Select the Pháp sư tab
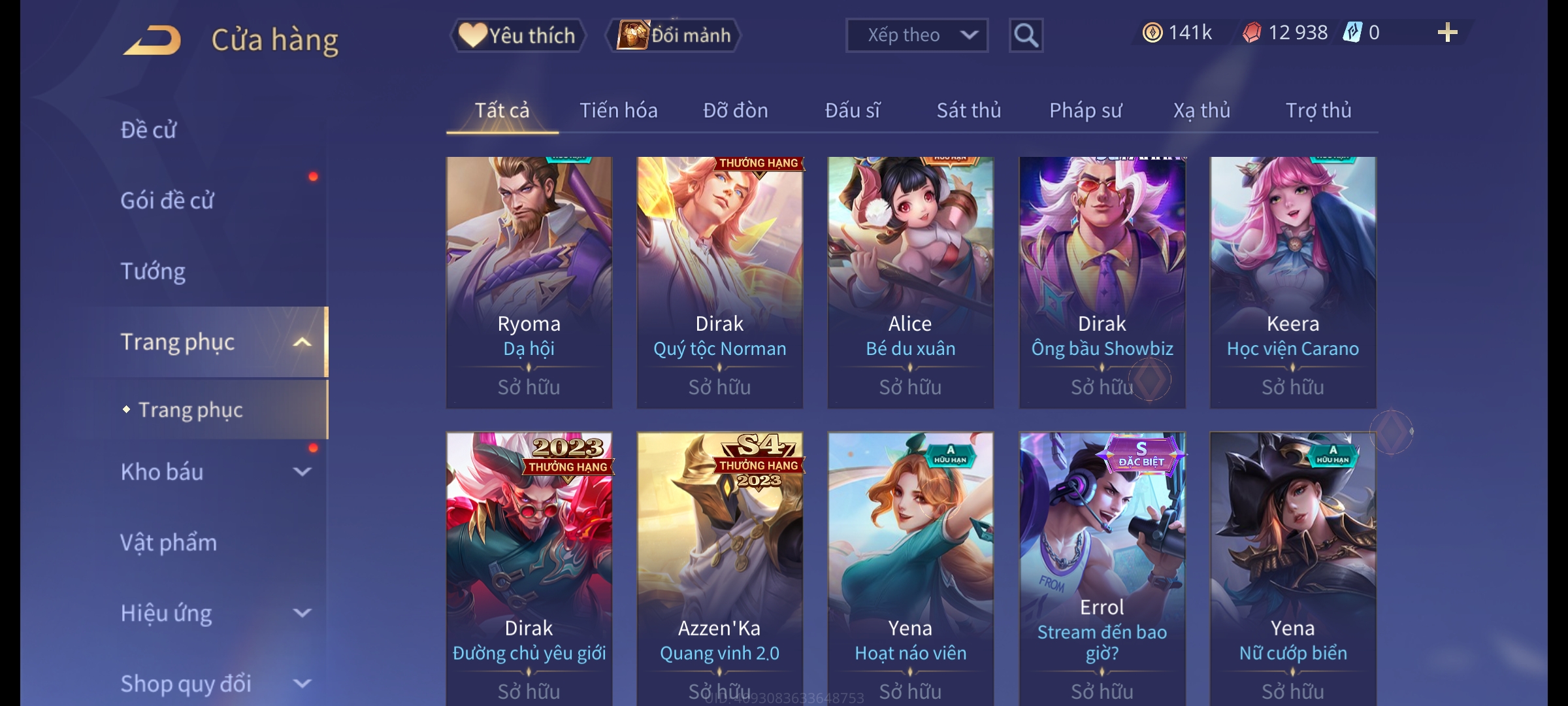The height and width of the screenshot is (706, 1568). point(1085,110)
